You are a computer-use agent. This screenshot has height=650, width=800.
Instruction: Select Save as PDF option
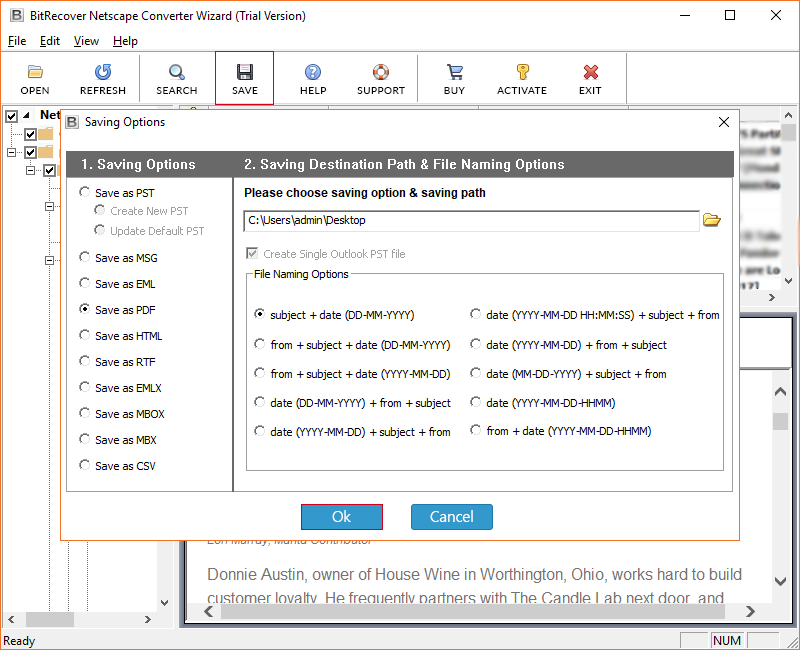tap(117, 310)
